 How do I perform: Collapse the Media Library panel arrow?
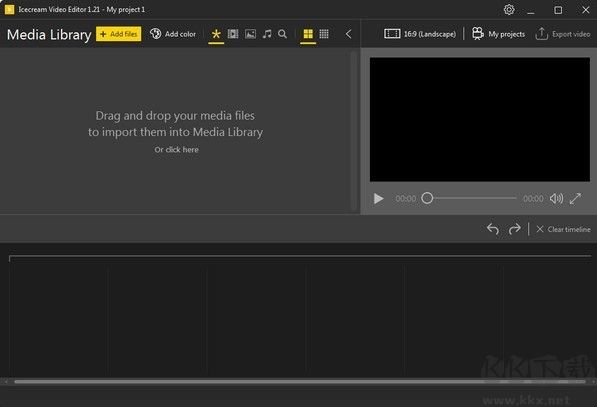pos(348,34)
